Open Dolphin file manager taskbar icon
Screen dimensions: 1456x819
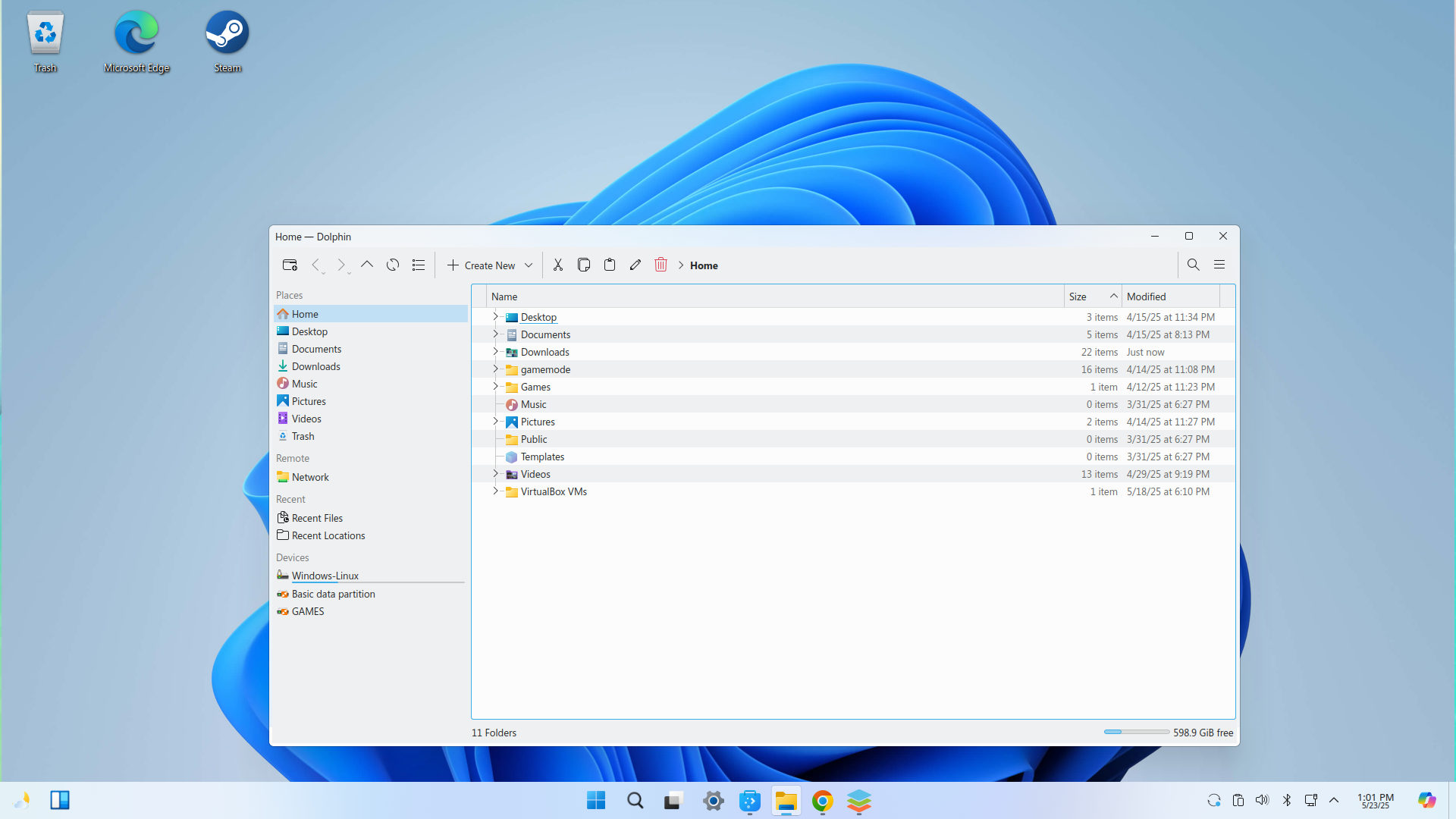point(786,801)
